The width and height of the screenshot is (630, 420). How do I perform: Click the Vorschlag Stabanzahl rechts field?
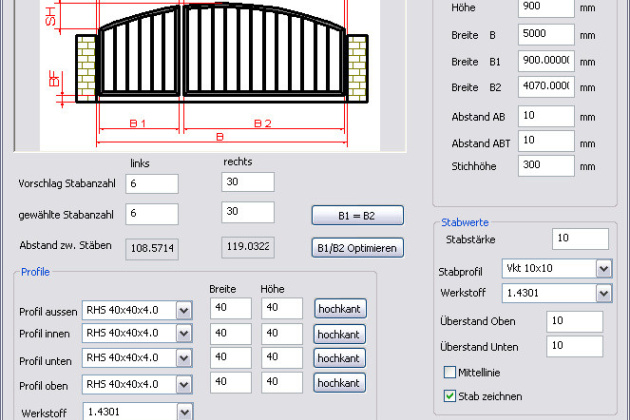click(x=247, y=183)
